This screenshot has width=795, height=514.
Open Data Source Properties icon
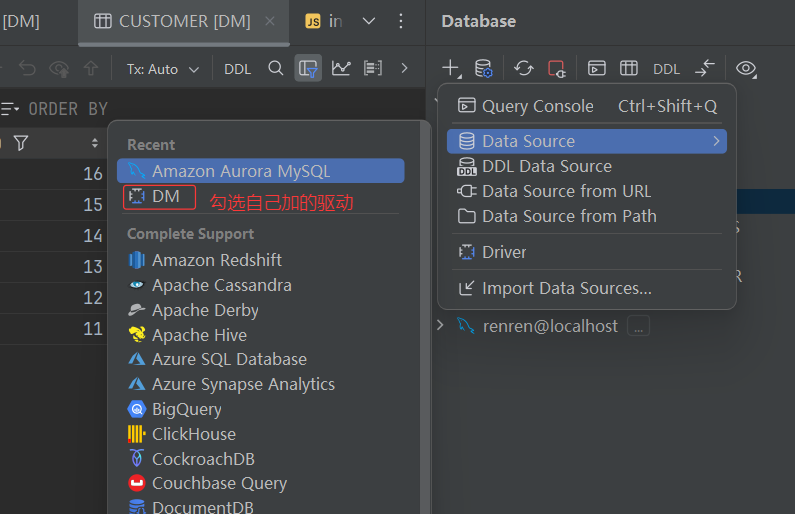click(483, 68)
